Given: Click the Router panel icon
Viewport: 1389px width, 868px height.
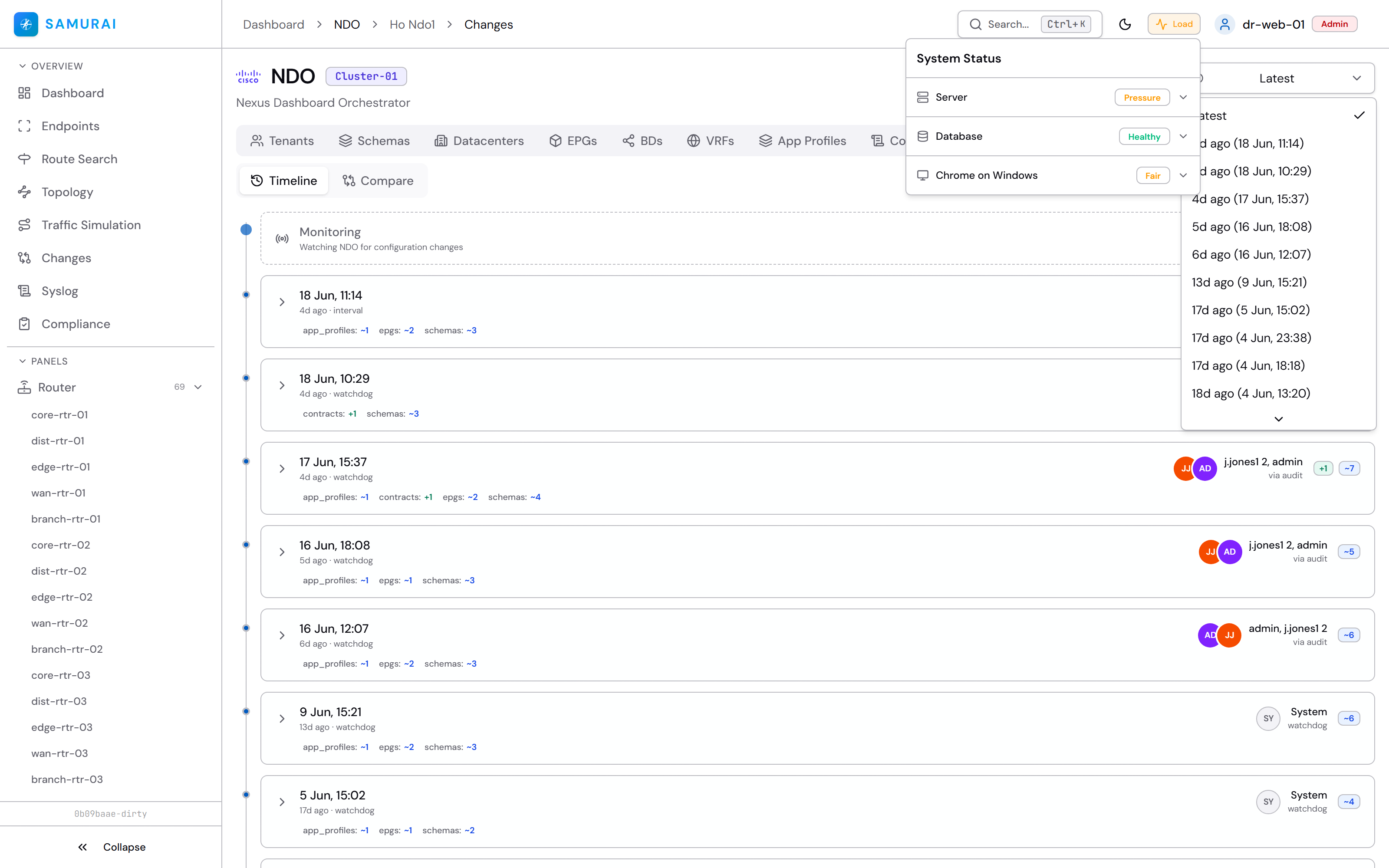Looking at the screenshot, I should [x=24, y=388].
